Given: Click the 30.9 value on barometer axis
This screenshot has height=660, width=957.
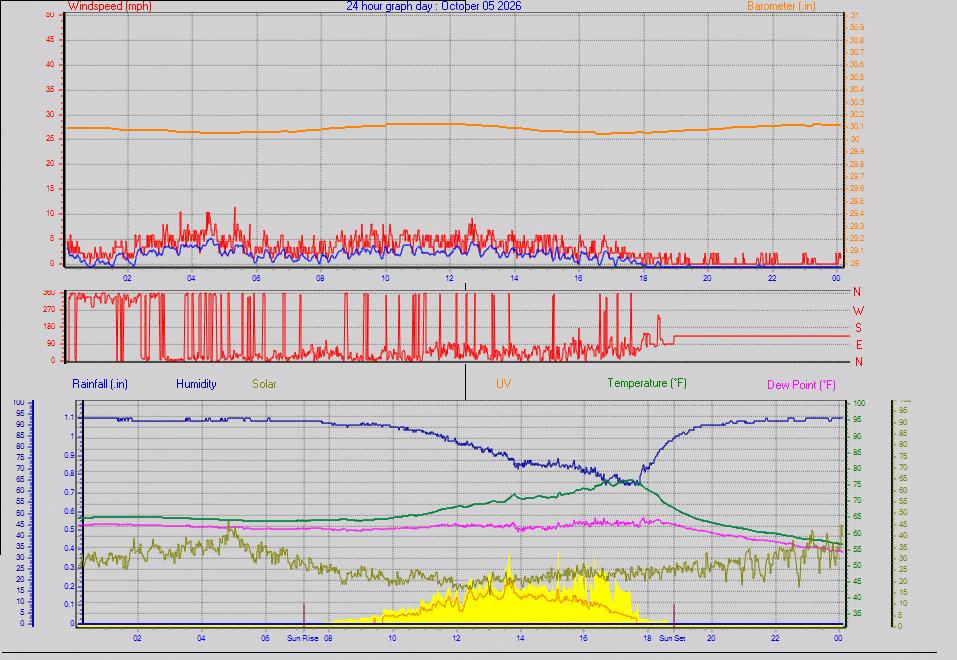Looking at the screenshot, I should coord(856,27).
